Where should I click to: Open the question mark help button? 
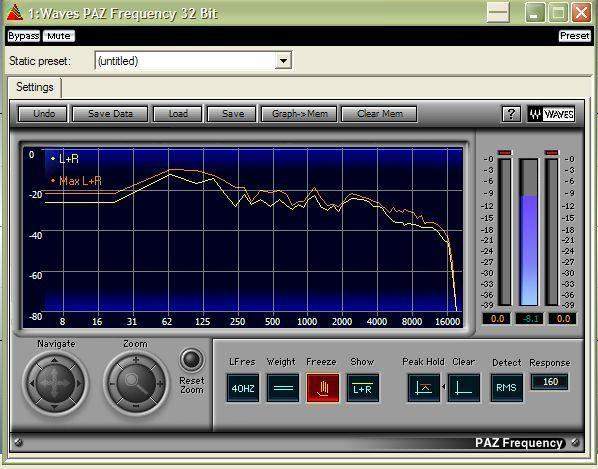click(x=511, y=114)
